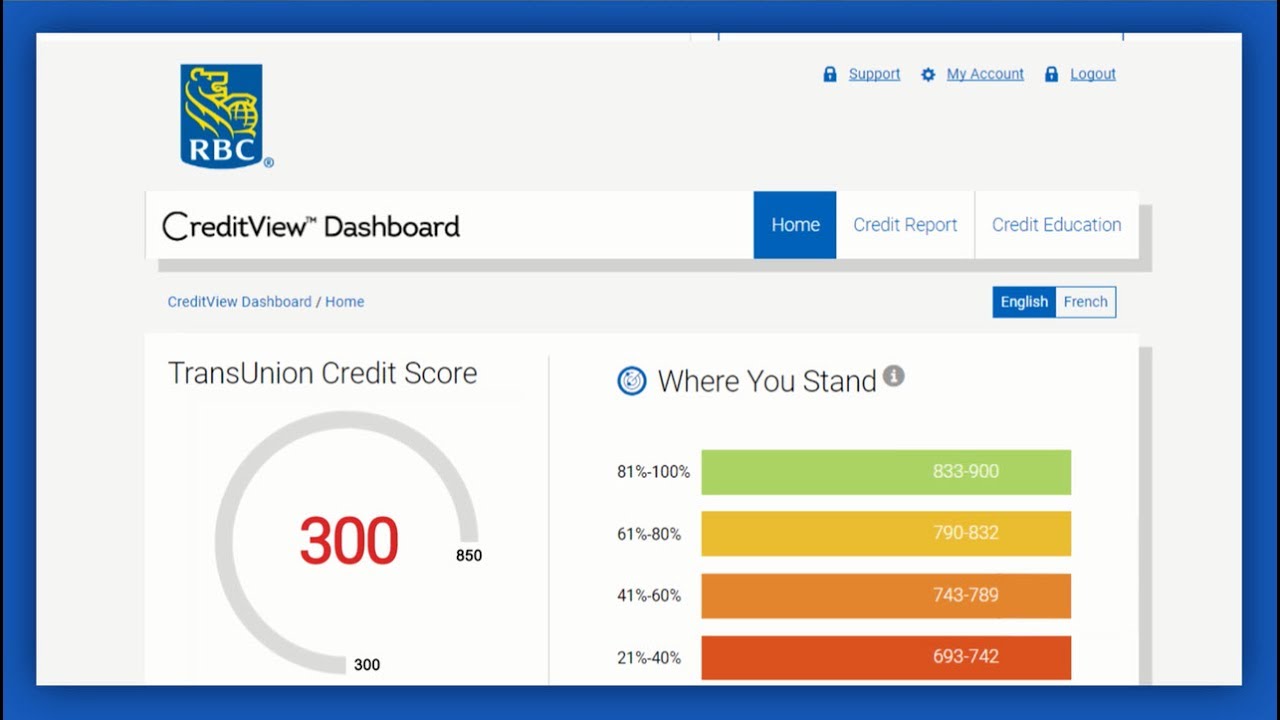Click the 41%-60% percentile label

pyautogui.click(x=649, y=596)
